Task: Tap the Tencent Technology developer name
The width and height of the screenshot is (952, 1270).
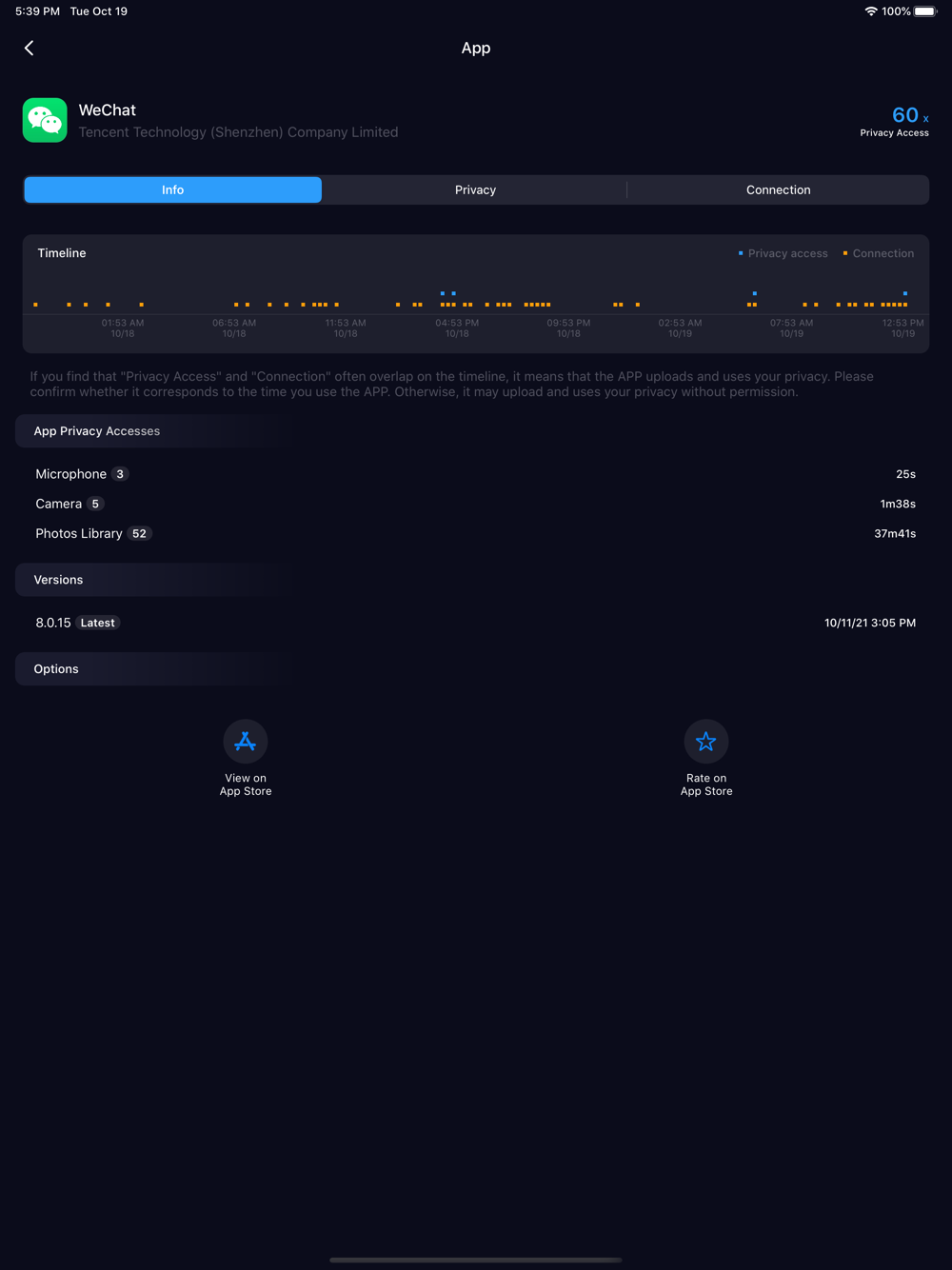Action: click(x=238, y=132)
